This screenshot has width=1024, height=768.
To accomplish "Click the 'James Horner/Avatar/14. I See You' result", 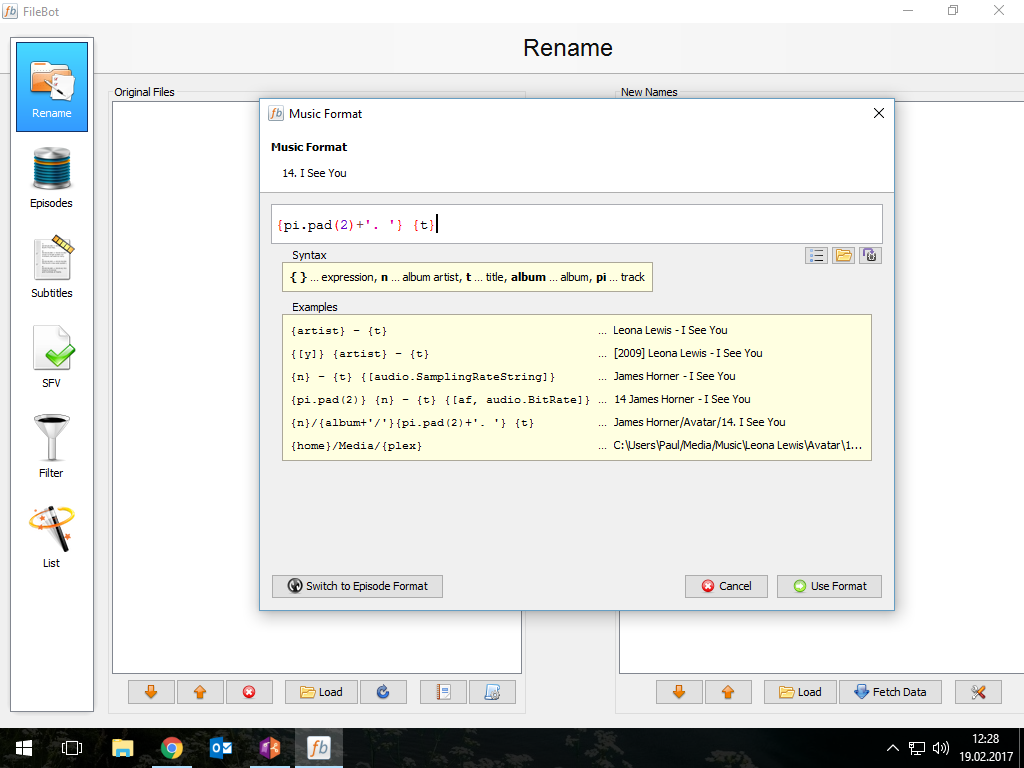I will pos(699,423).
